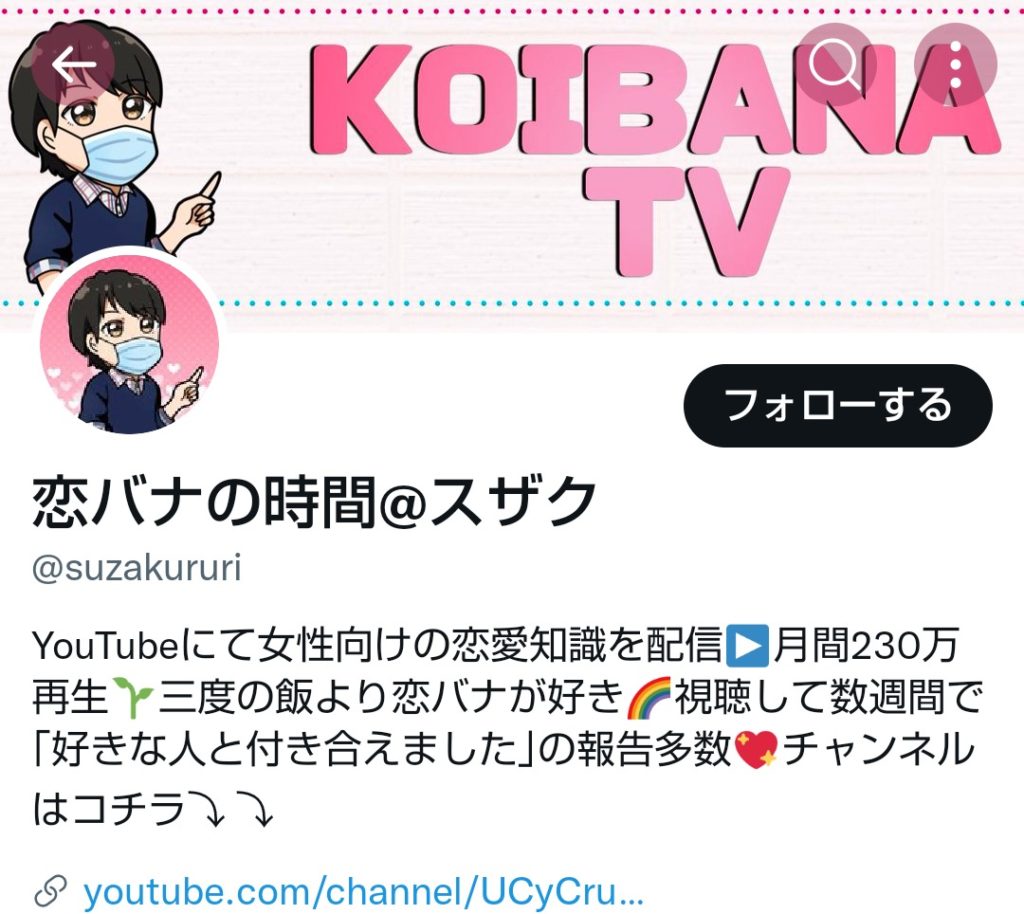Tap the フォローする follow button
Image resolution: width=1024 pixels, height=914 pixels.
(x=838, y=405)
